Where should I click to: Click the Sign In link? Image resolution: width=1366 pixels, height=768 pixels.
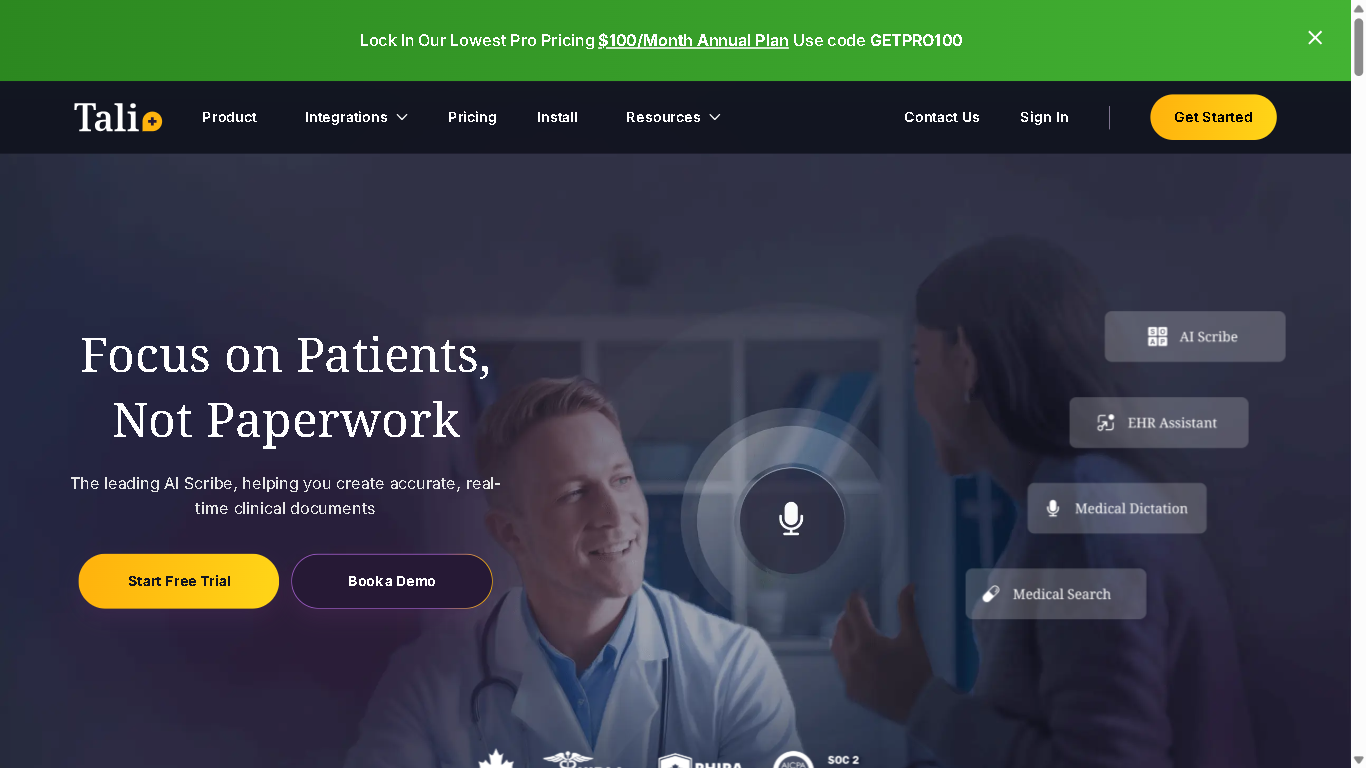(1044, 117)
